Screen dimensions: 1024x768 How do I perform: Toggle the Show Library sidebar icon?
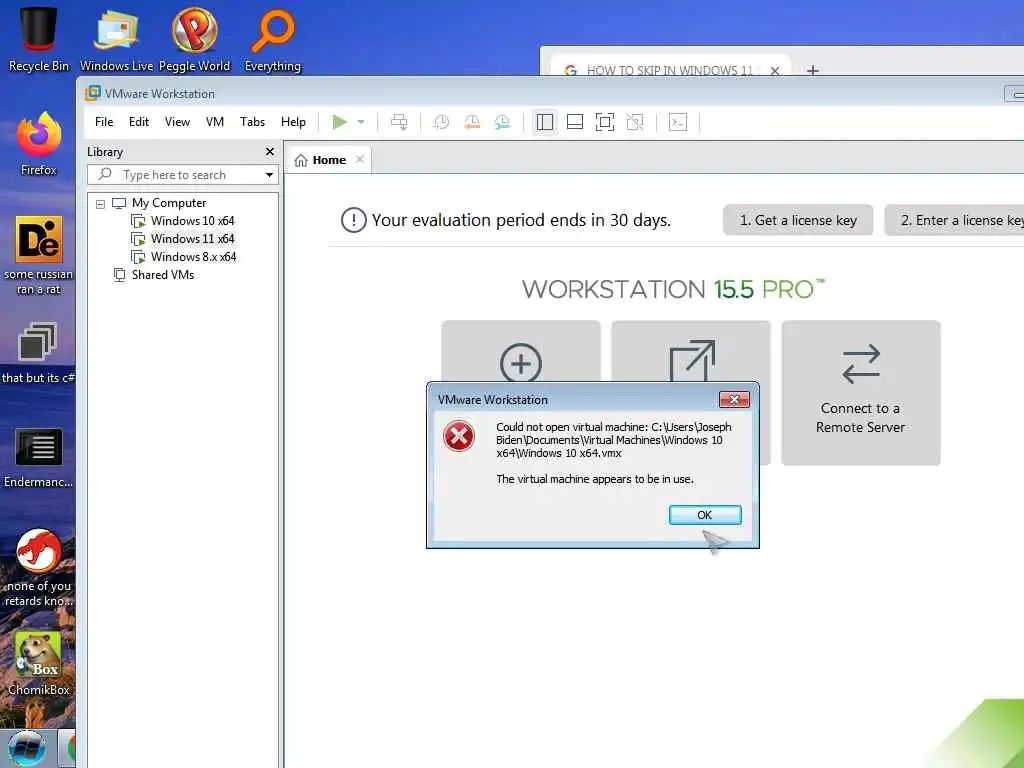545,122
